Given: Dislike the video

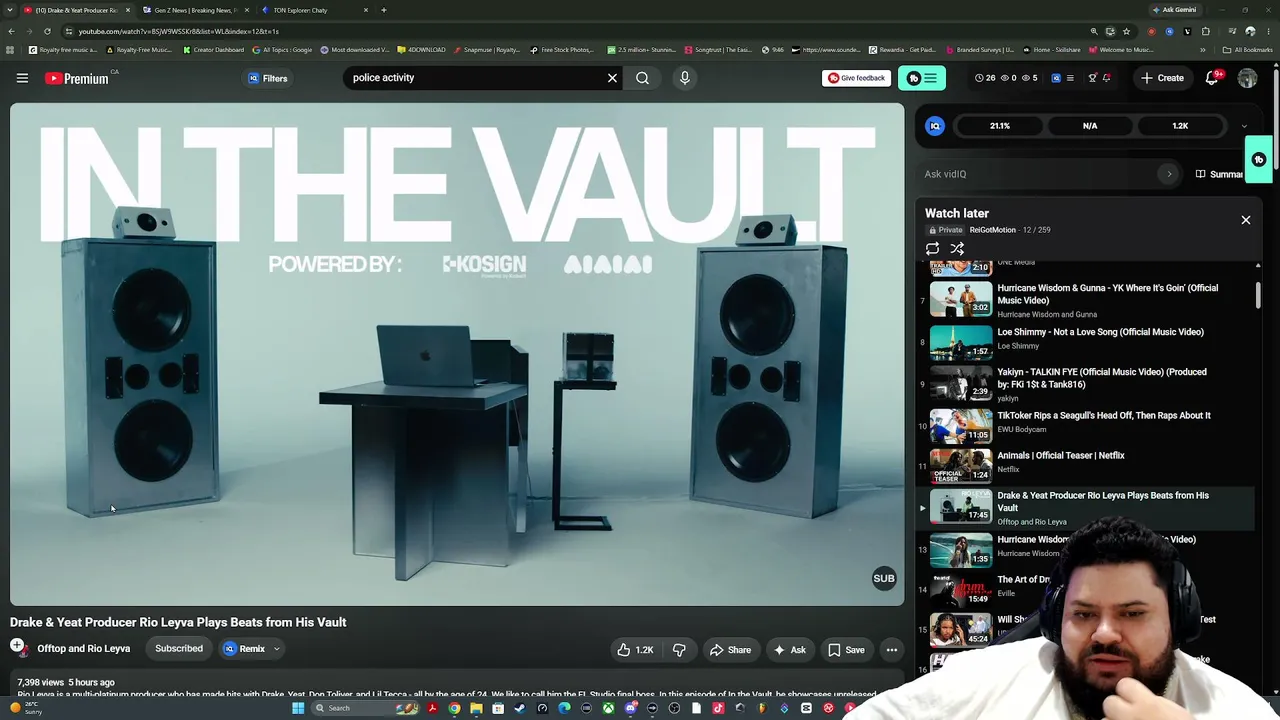Looking at the screenshot, I should click(679, 650).
